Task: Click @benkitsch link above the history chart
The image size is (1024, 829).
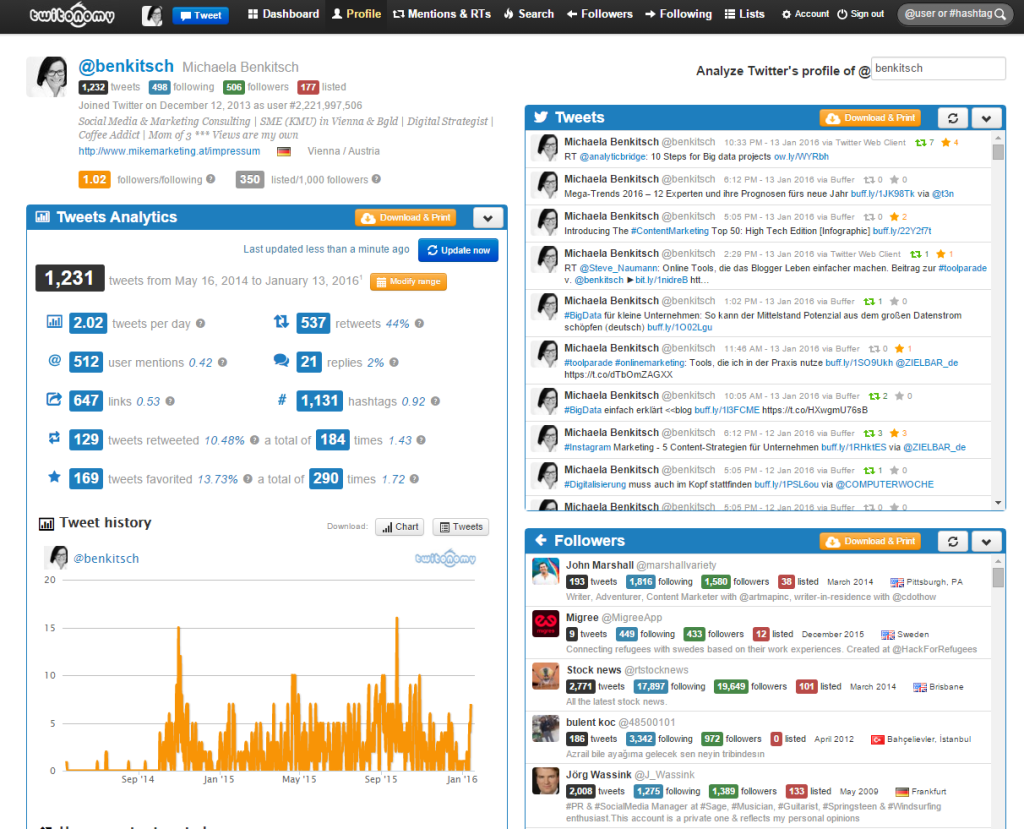Action: (x=106, y=559)
